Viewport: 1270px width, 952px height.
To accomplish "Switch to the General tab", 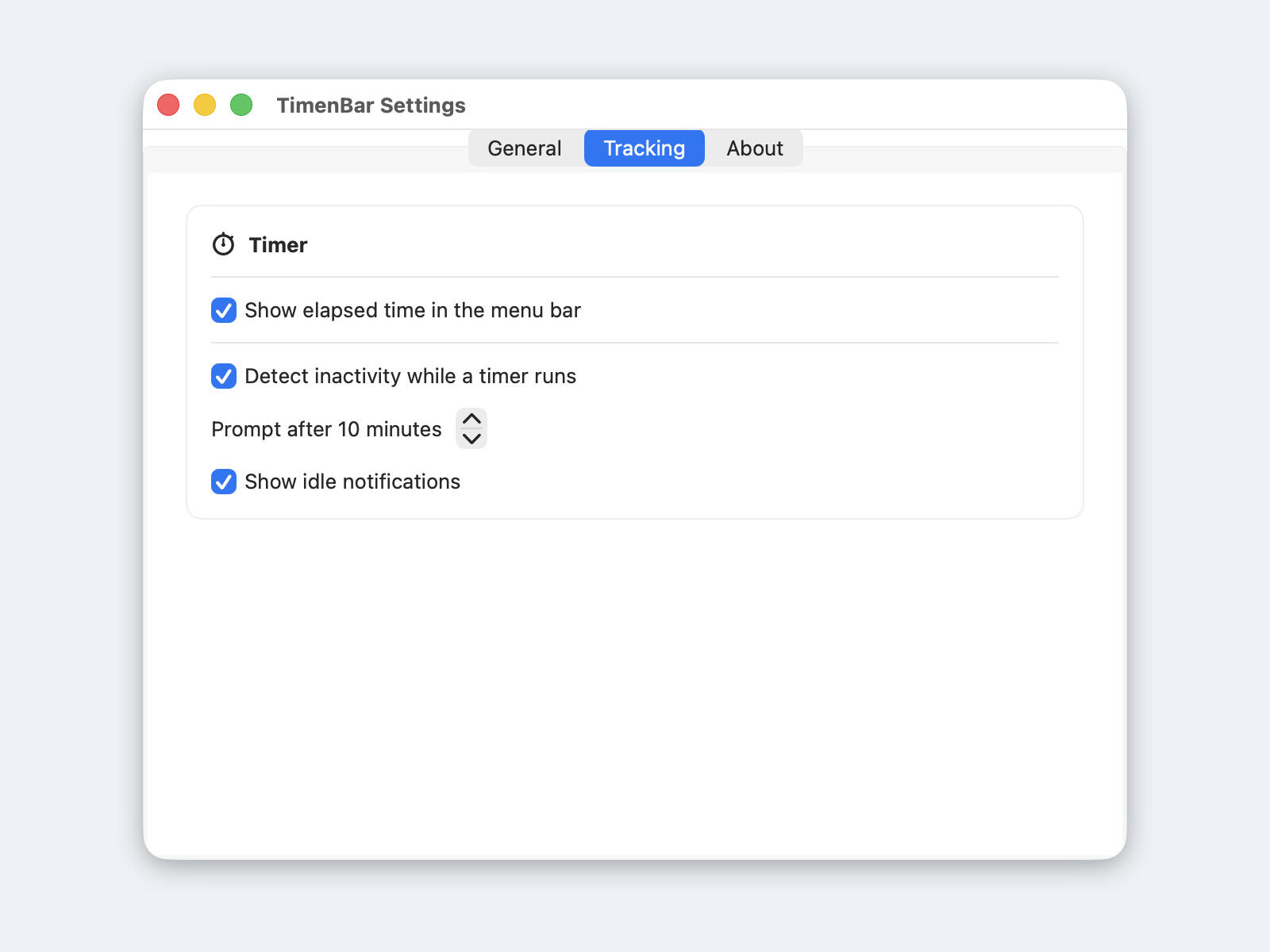I will tap(525, 148).
